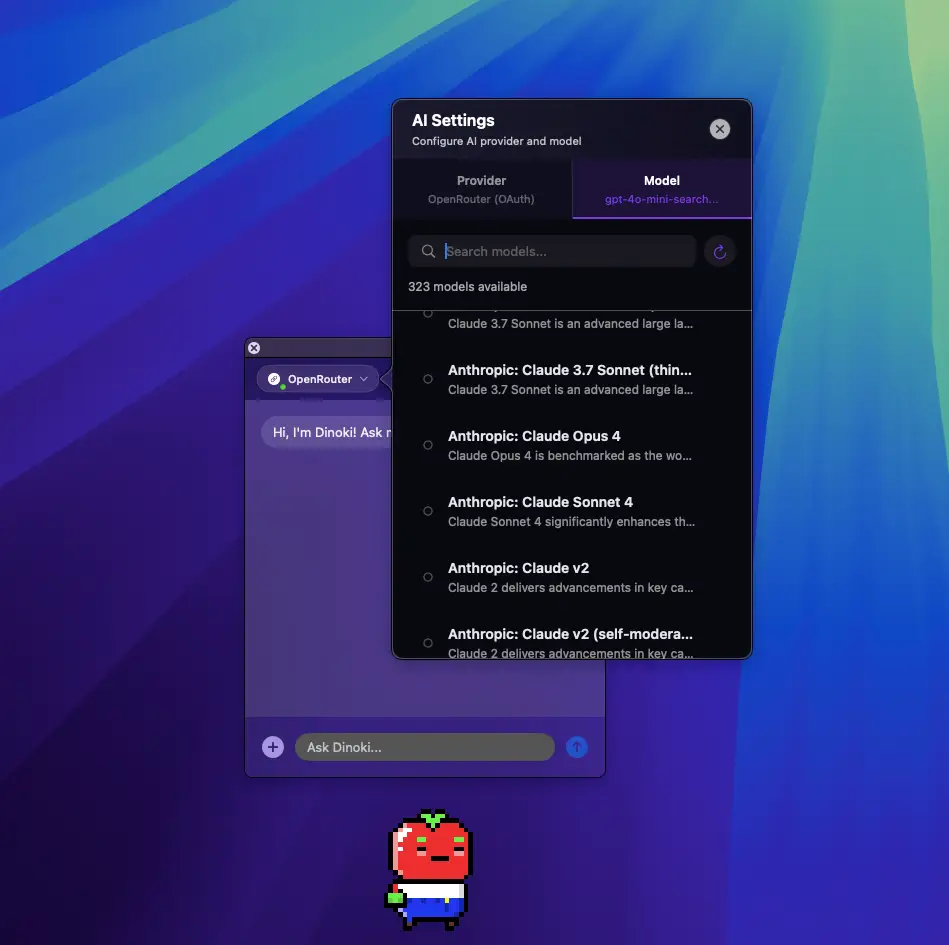Focus the Search models field
This screenshot has height=945, width=949.
click(565, 252)
